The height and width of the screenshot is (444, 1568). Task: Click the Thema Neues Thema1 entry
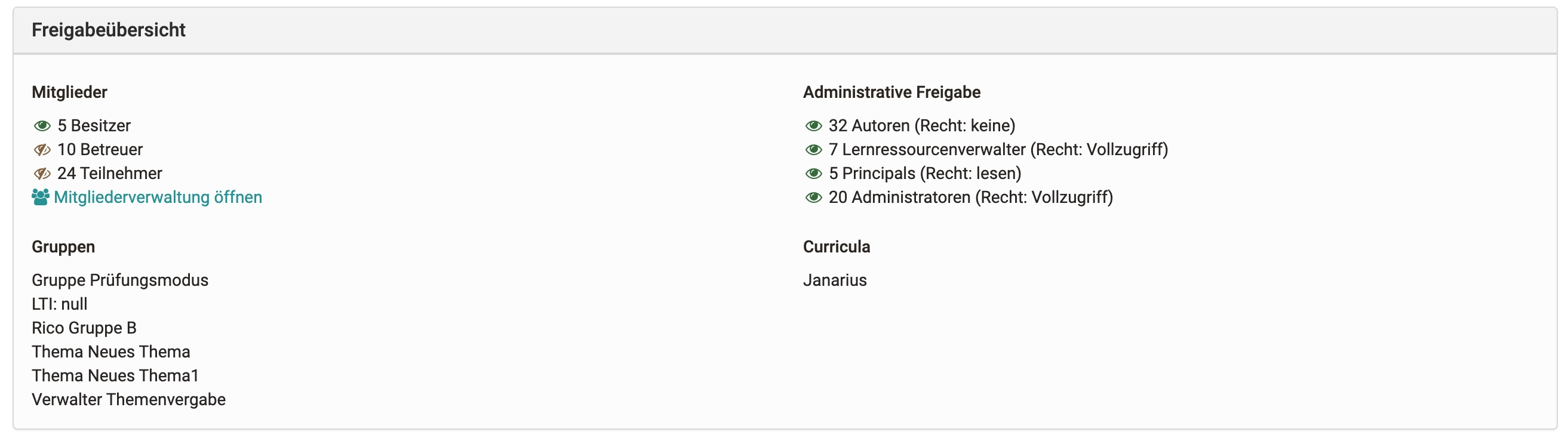115,376
